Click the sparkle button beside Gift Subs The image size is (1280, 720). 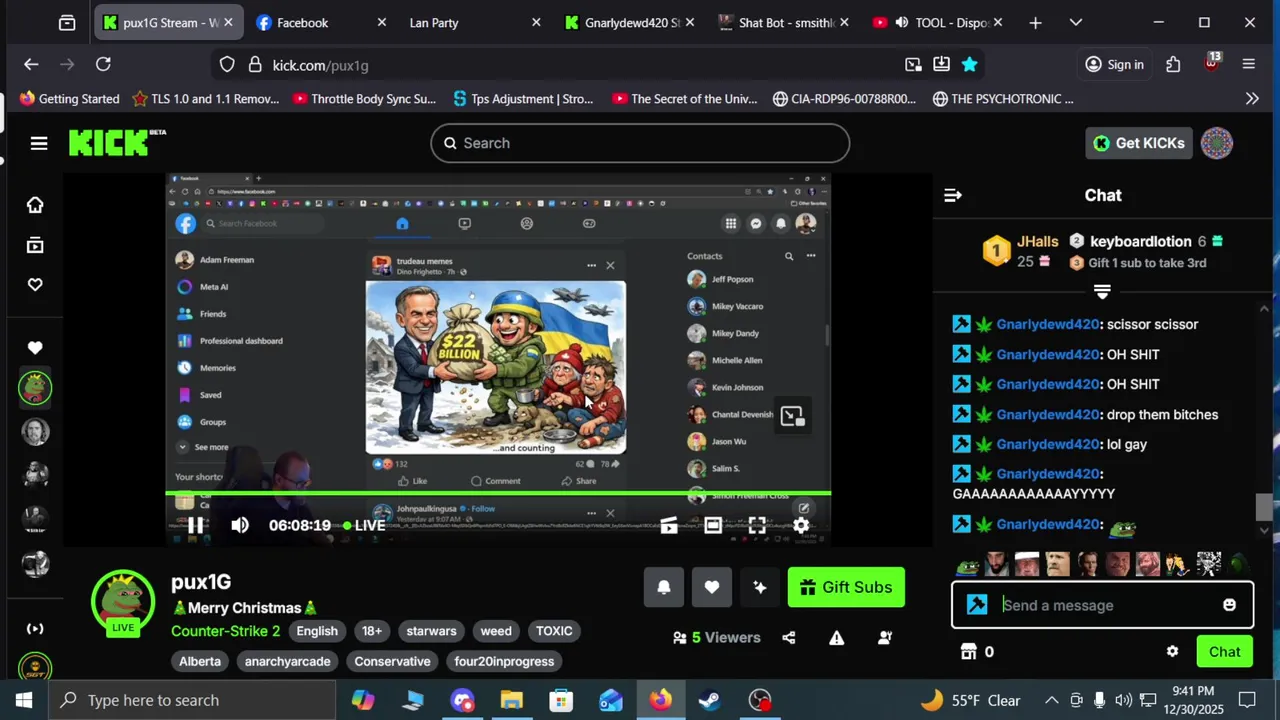(x=760, y=587)
